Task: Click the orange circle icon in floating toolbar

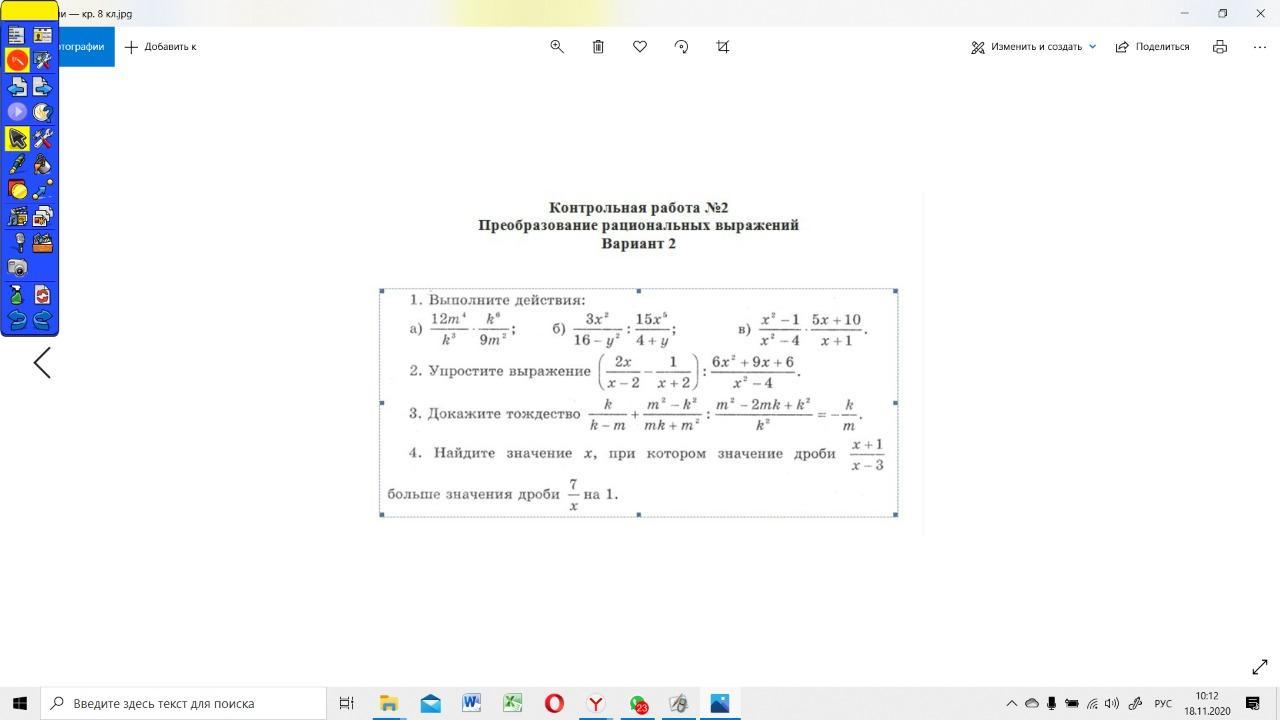Action: (x=17, y=60)
